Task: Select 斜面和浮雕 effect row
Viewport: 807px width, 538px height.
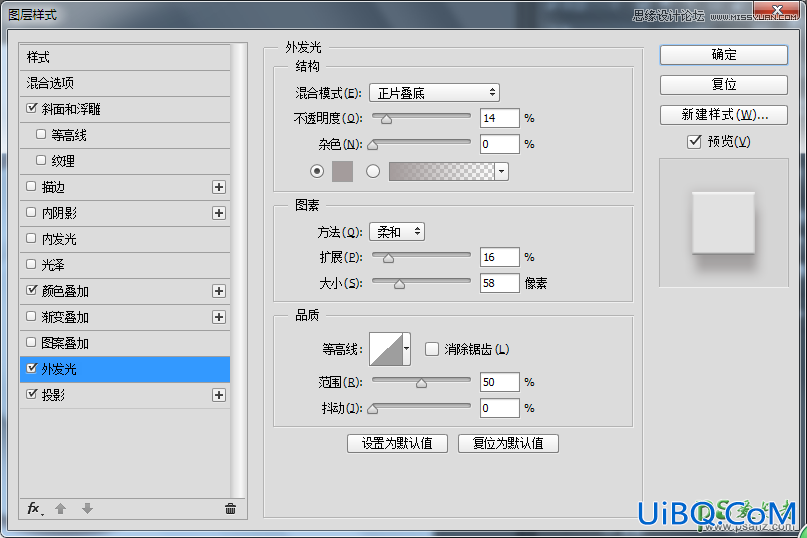Action: tap(125, 109)
